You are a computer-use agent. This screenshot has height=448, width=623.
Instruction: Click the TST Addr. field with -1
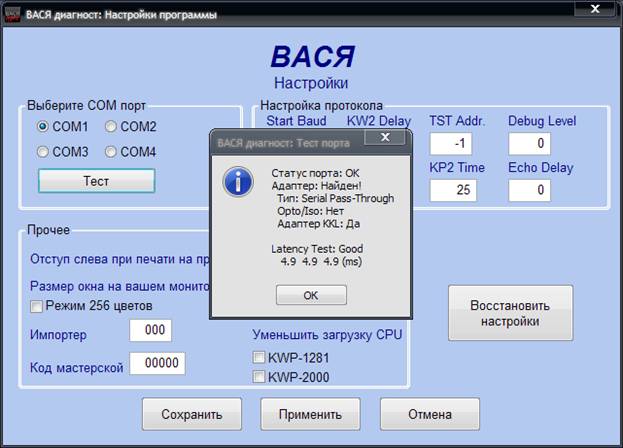451,143
